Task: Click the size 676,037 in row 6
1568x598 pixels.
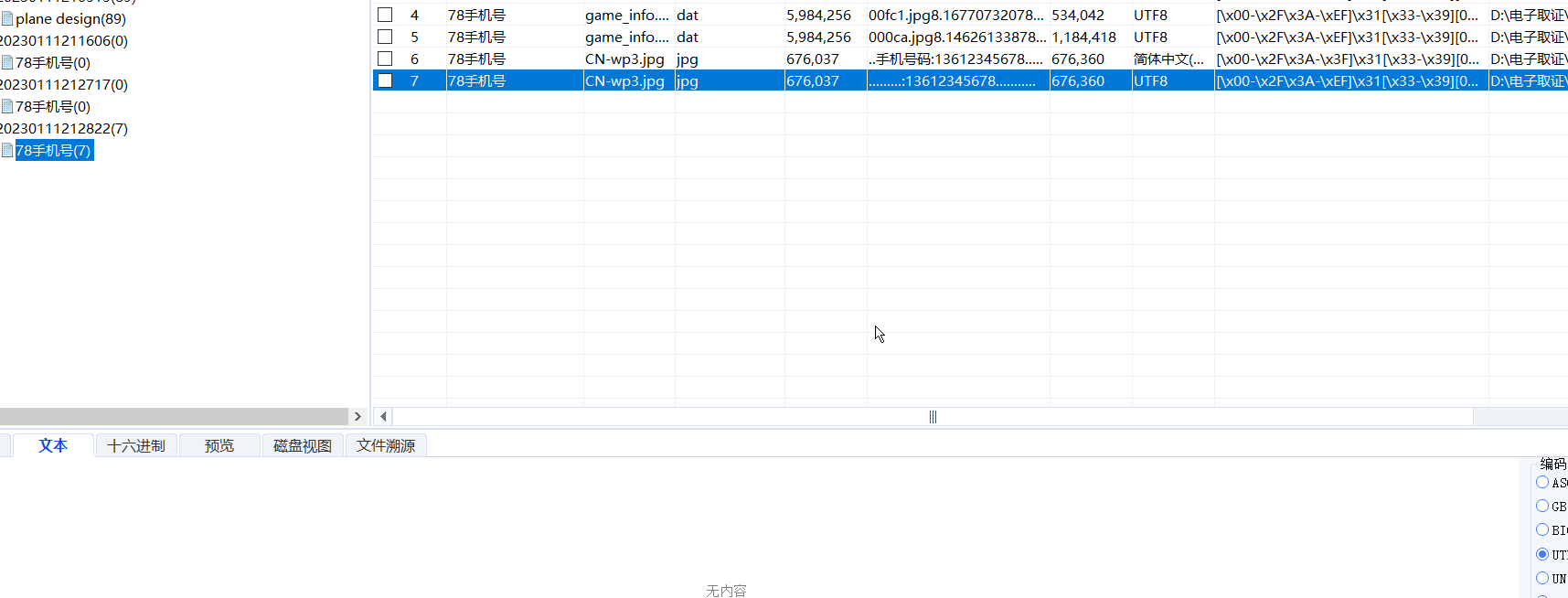Action: tap(813, 59)
